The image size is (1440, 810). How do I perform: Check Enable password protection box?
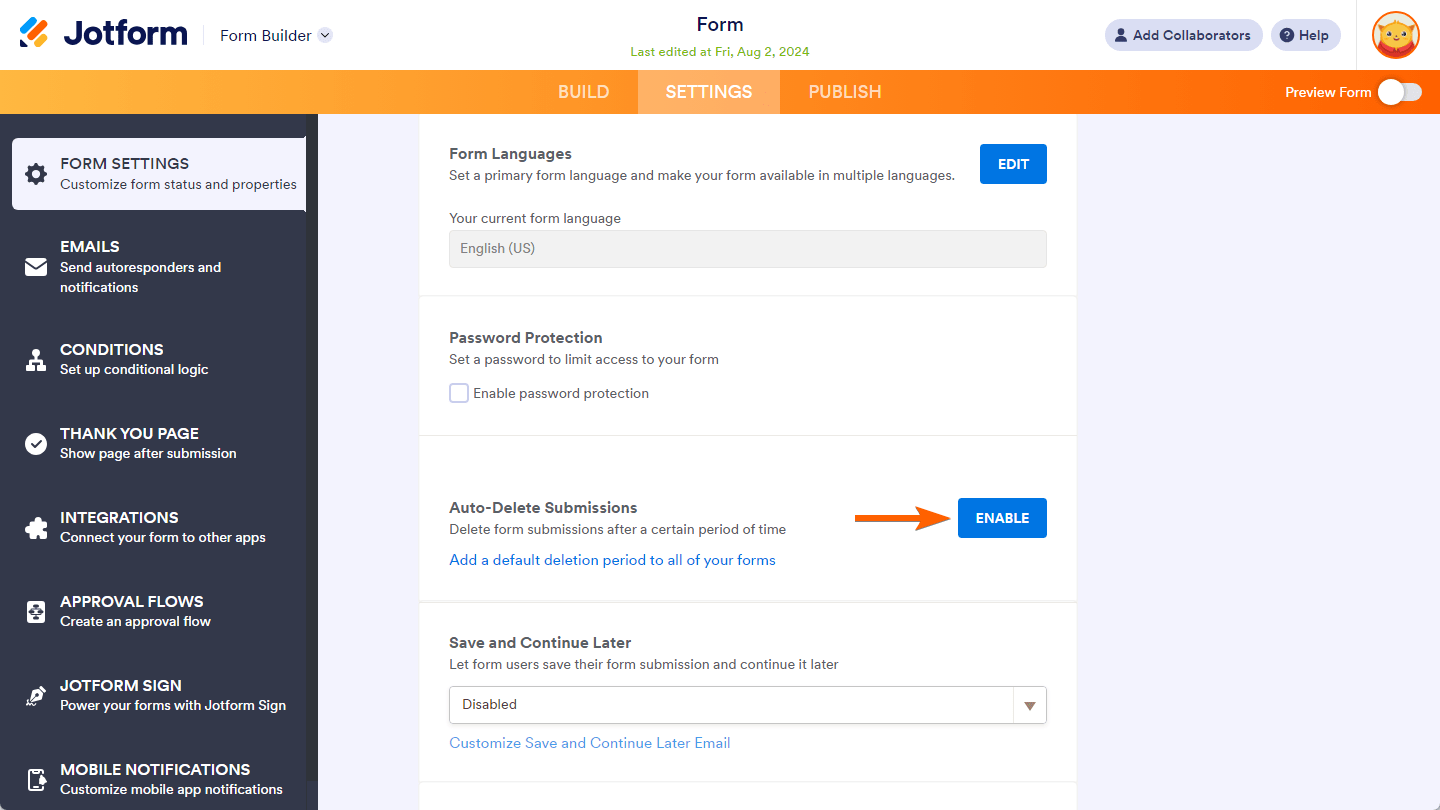coord(459,393)
